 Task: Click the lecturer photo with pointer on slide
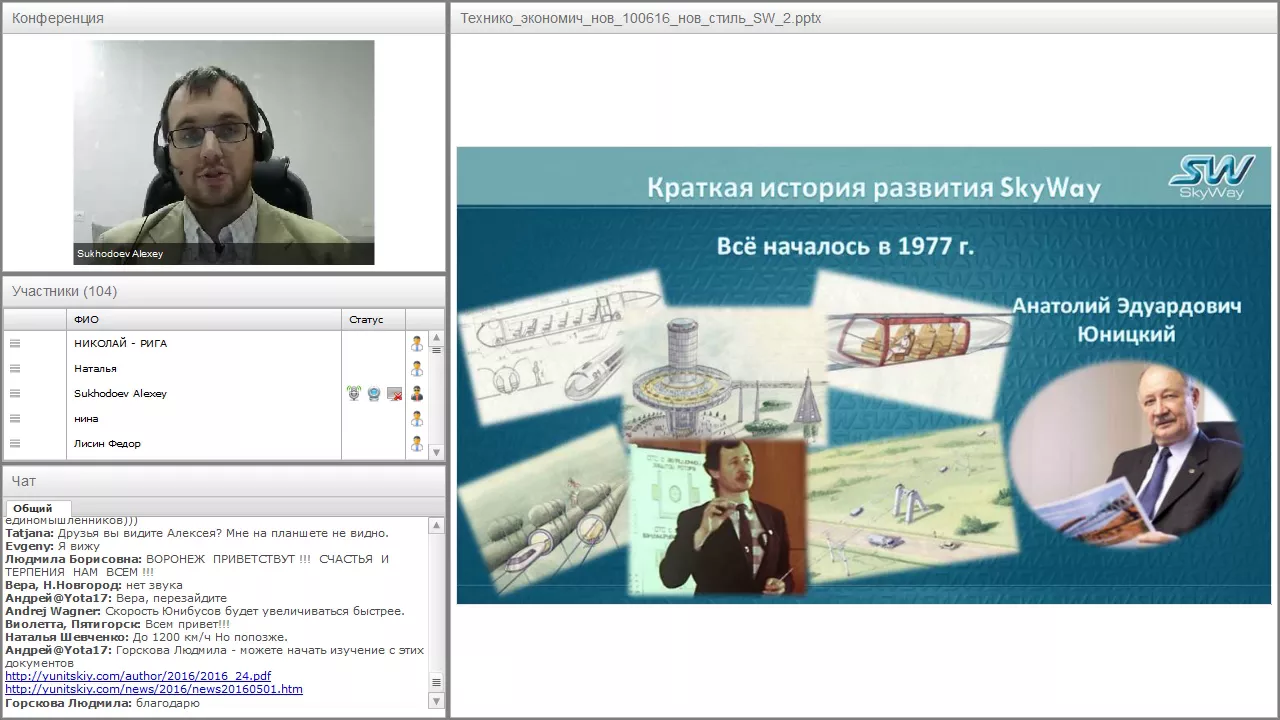(x=716, y=518)
